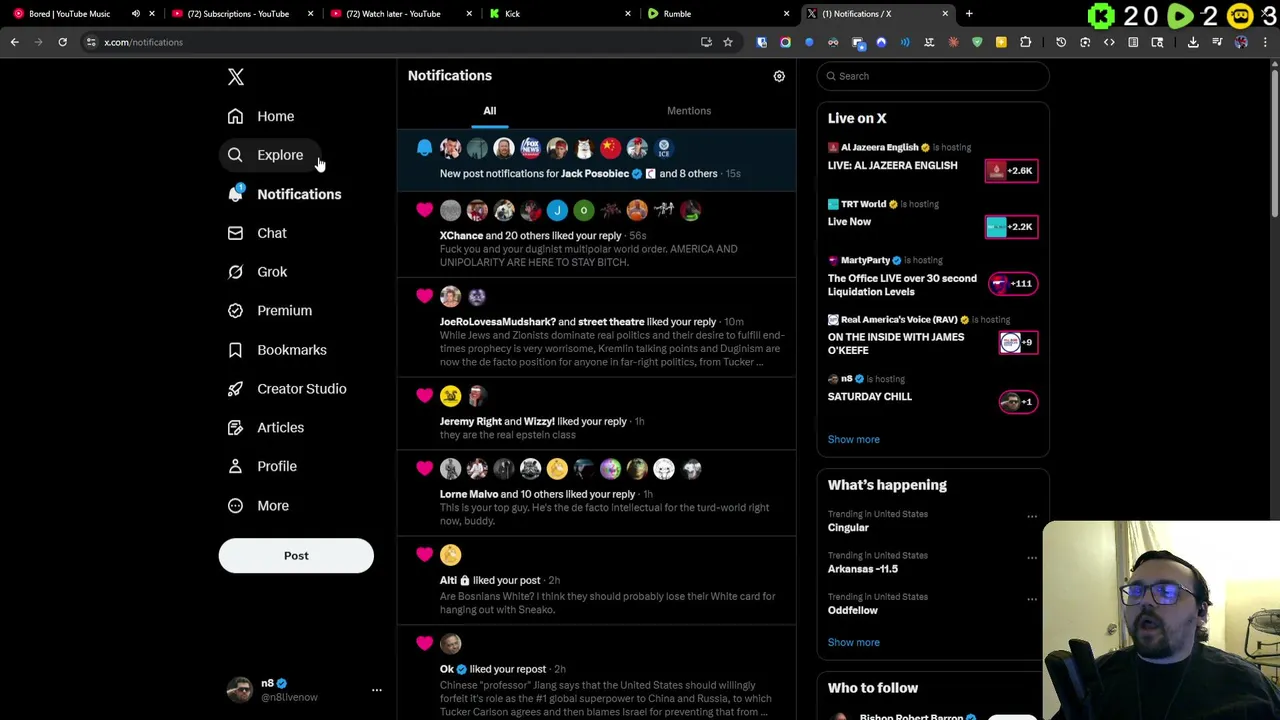Open Grok from the sidebar

pos(257,272)
